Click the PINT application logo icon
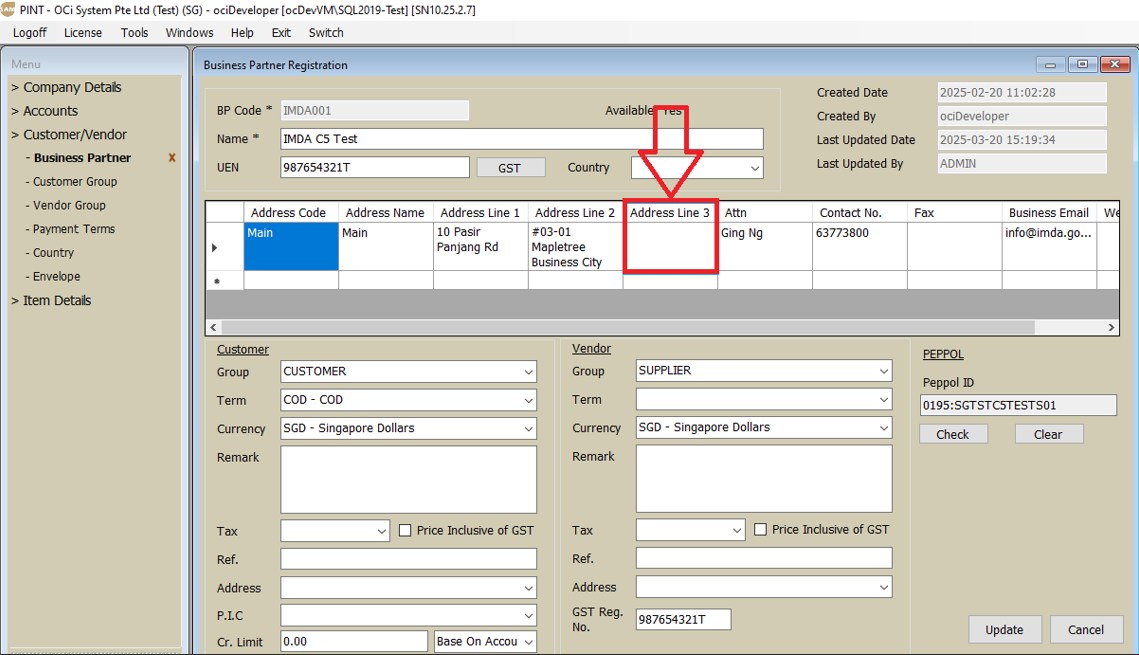The image size is (1139, 655). [8, 9]
